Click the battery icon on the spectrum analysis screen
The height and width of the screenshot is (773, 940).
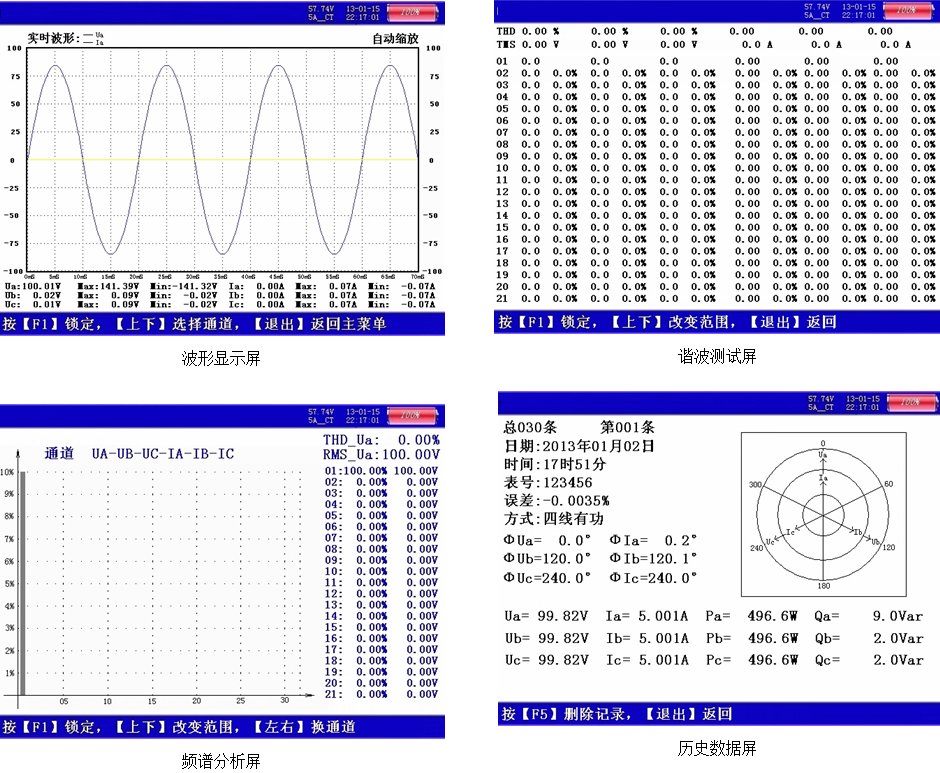413,416
